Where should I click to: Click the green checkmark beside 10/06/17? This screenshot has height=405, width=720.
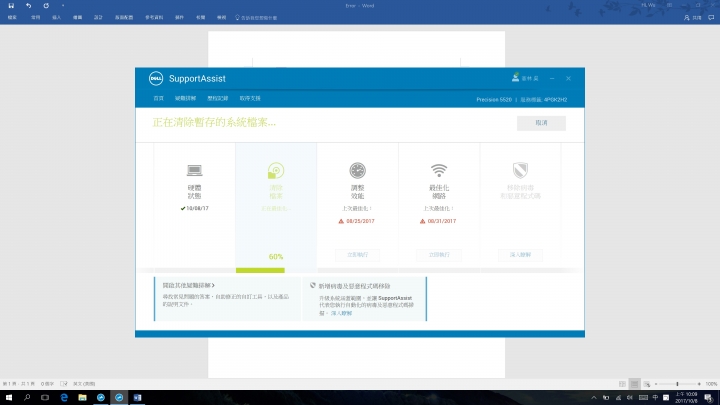pyautogui.click(x=183, y=208)
